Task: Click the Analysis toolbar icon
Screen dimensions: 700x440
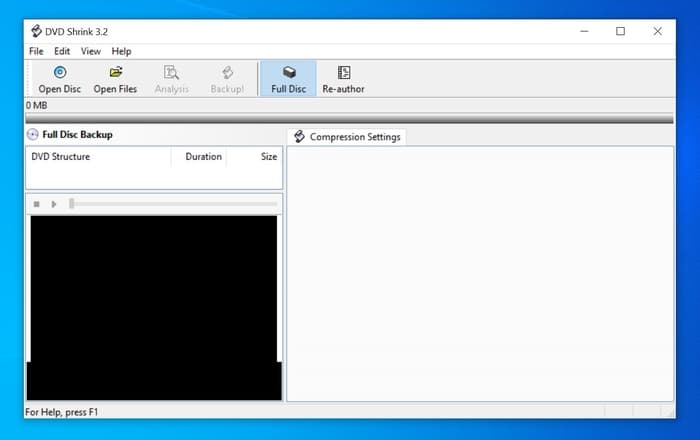Action: click(x=171, y=72)
